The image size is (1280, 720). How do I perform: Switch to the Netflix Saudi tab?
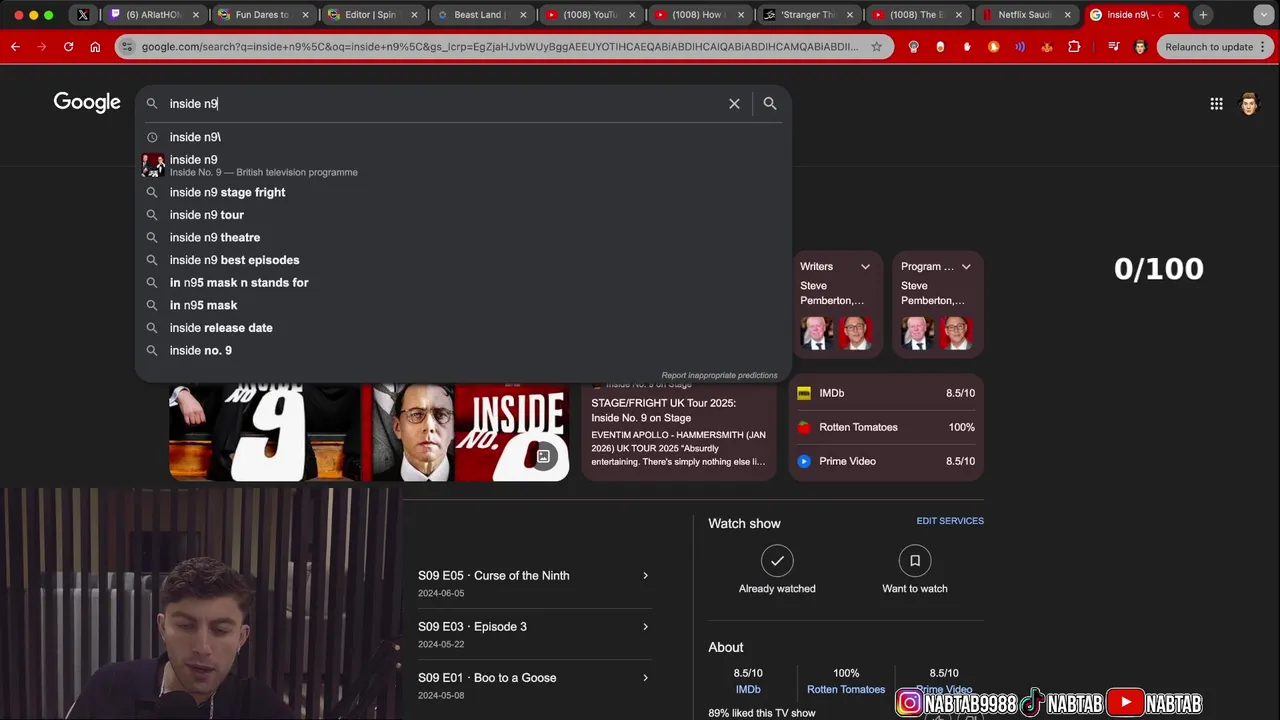click(x=1025, y=15)
